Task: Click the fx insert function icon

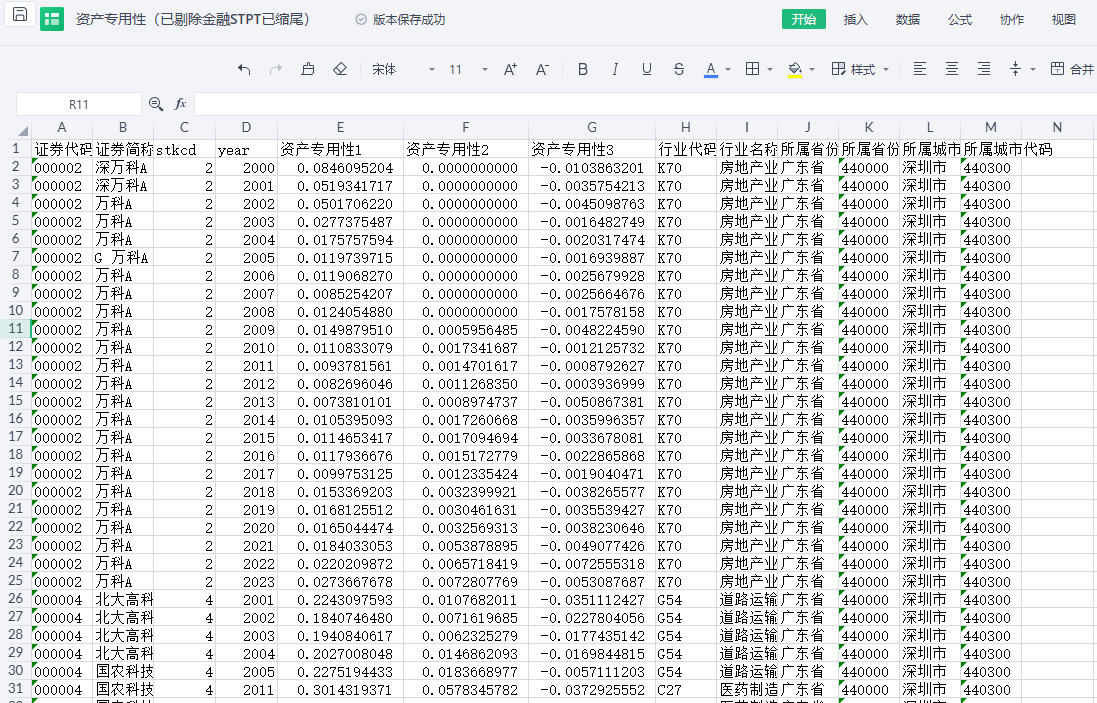Action: (181, 104)
